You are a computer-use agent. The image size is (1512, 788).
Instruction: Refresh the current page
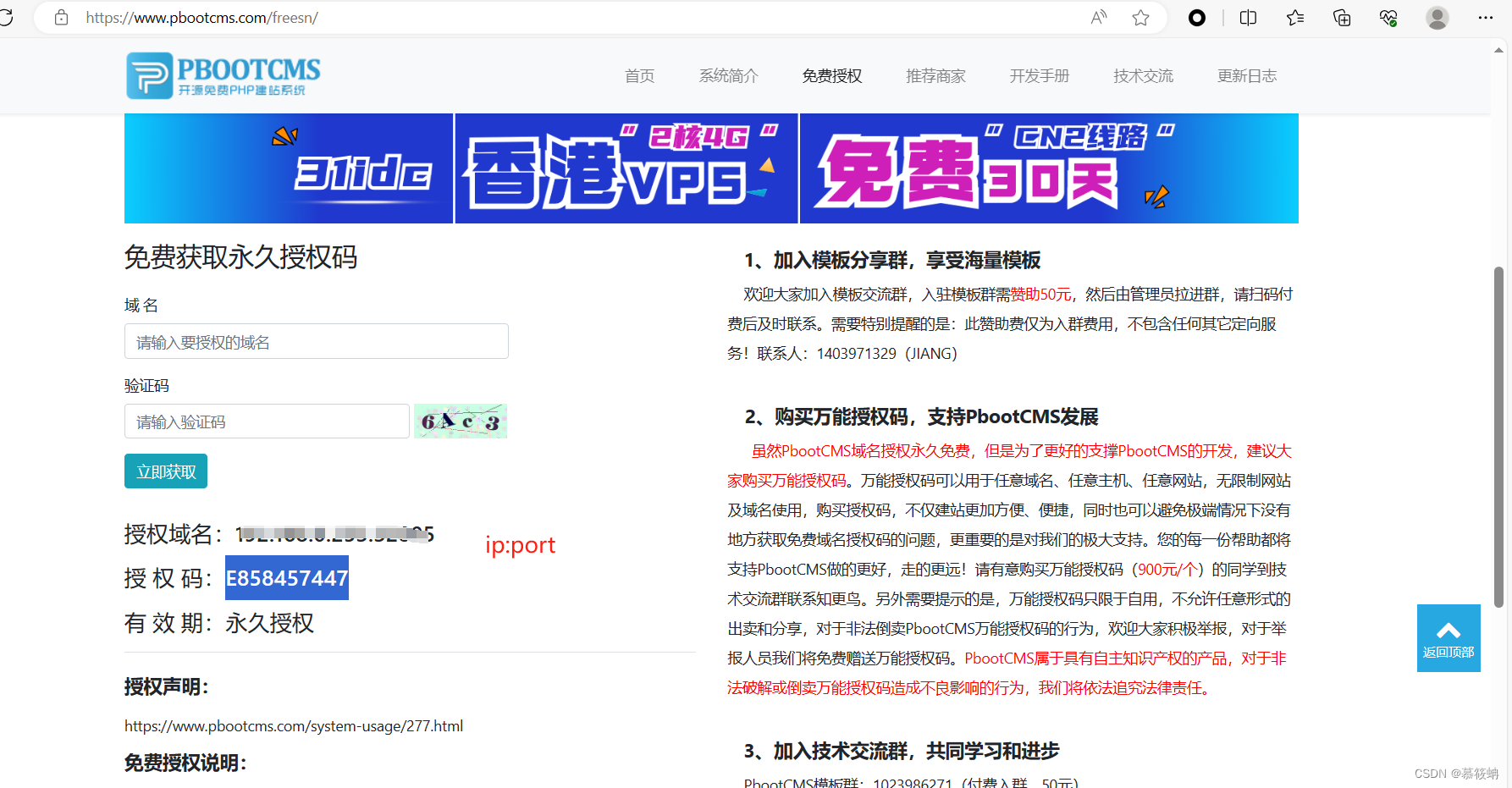tap(7, 17)
